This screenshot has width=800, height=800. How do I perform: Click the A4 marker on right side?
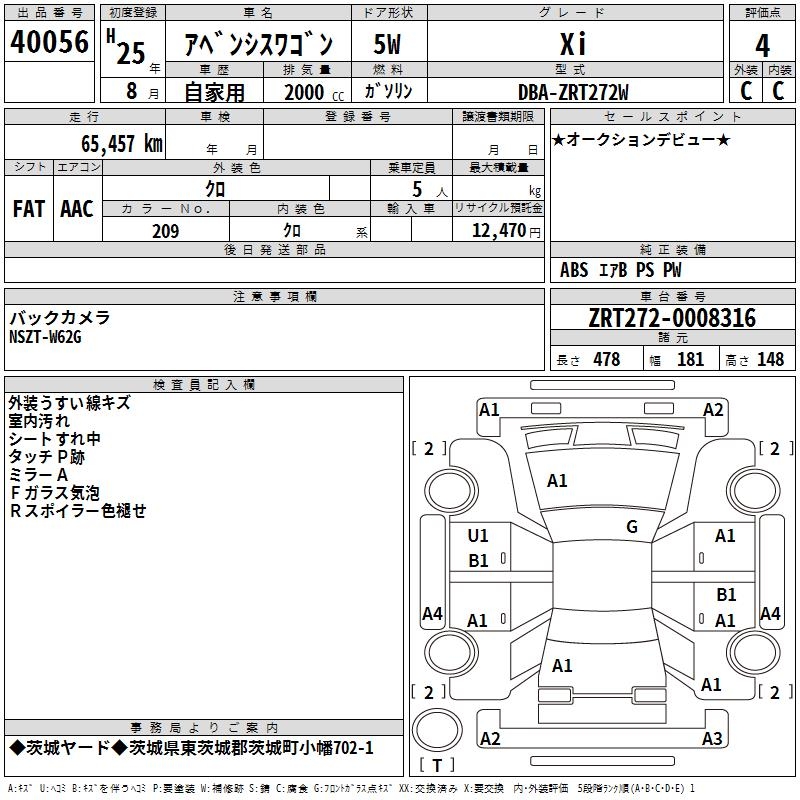[770, 613]
